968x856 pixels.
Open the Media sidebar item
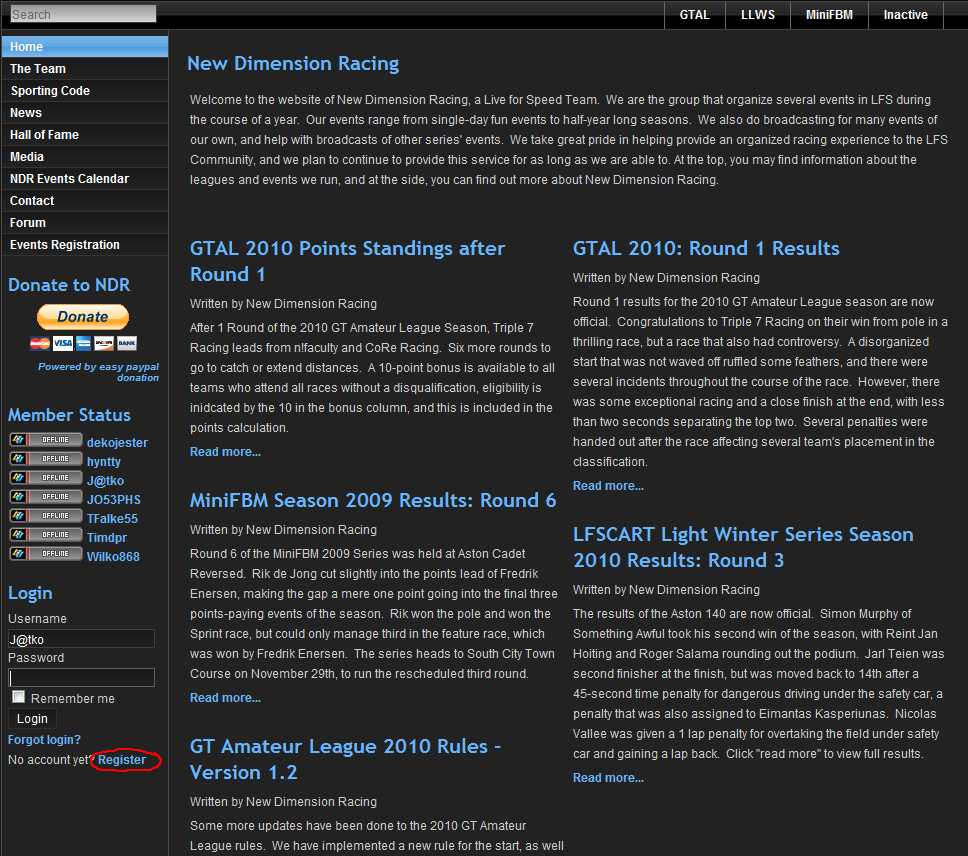coord(85,157)
